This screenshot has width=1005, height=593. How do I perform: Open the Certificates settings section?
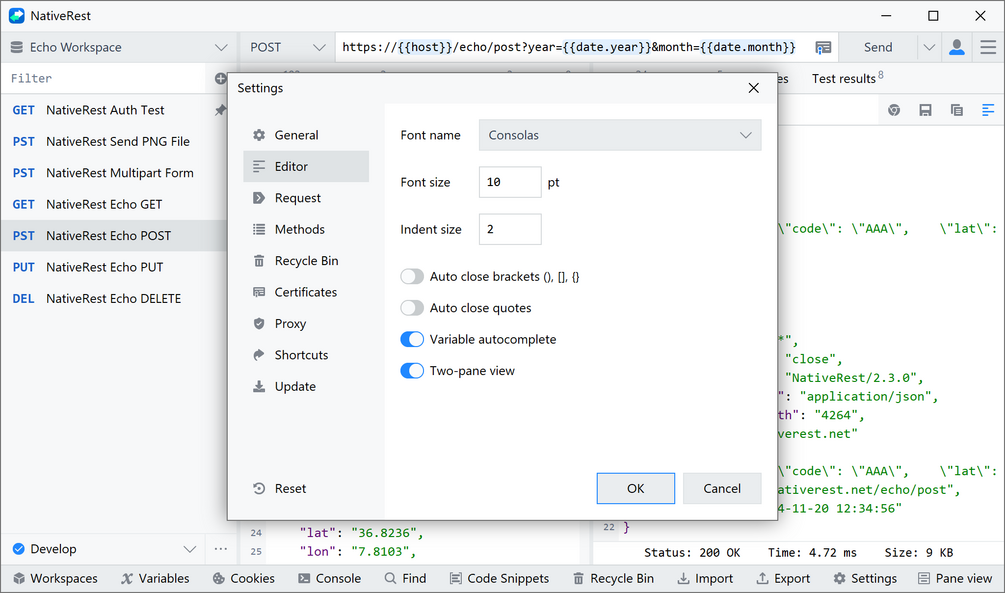pos(306,292)
